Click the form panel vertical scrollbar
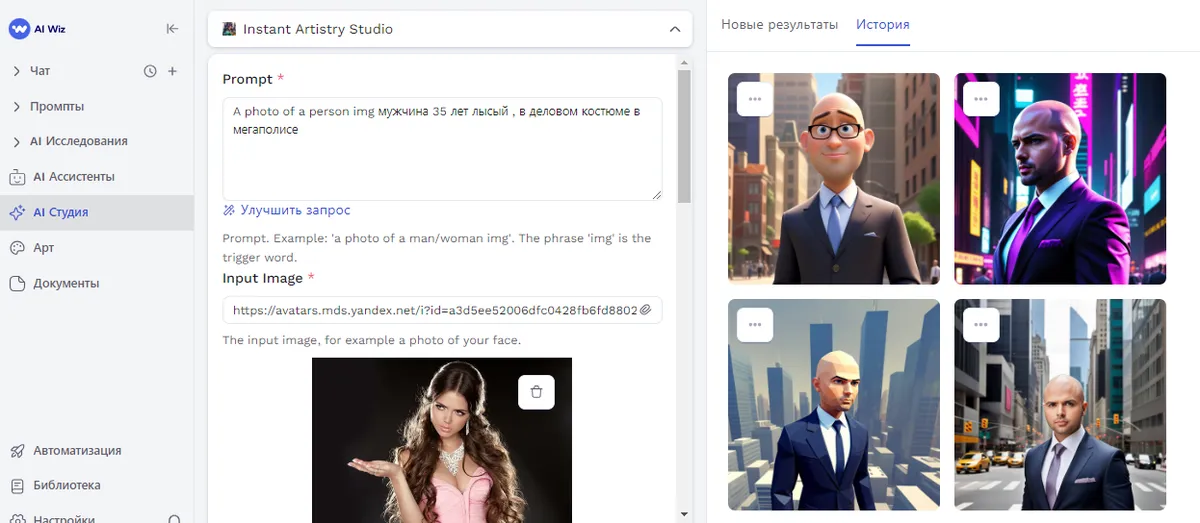The width and height of the screenshot is (1200, 523). 684,136
